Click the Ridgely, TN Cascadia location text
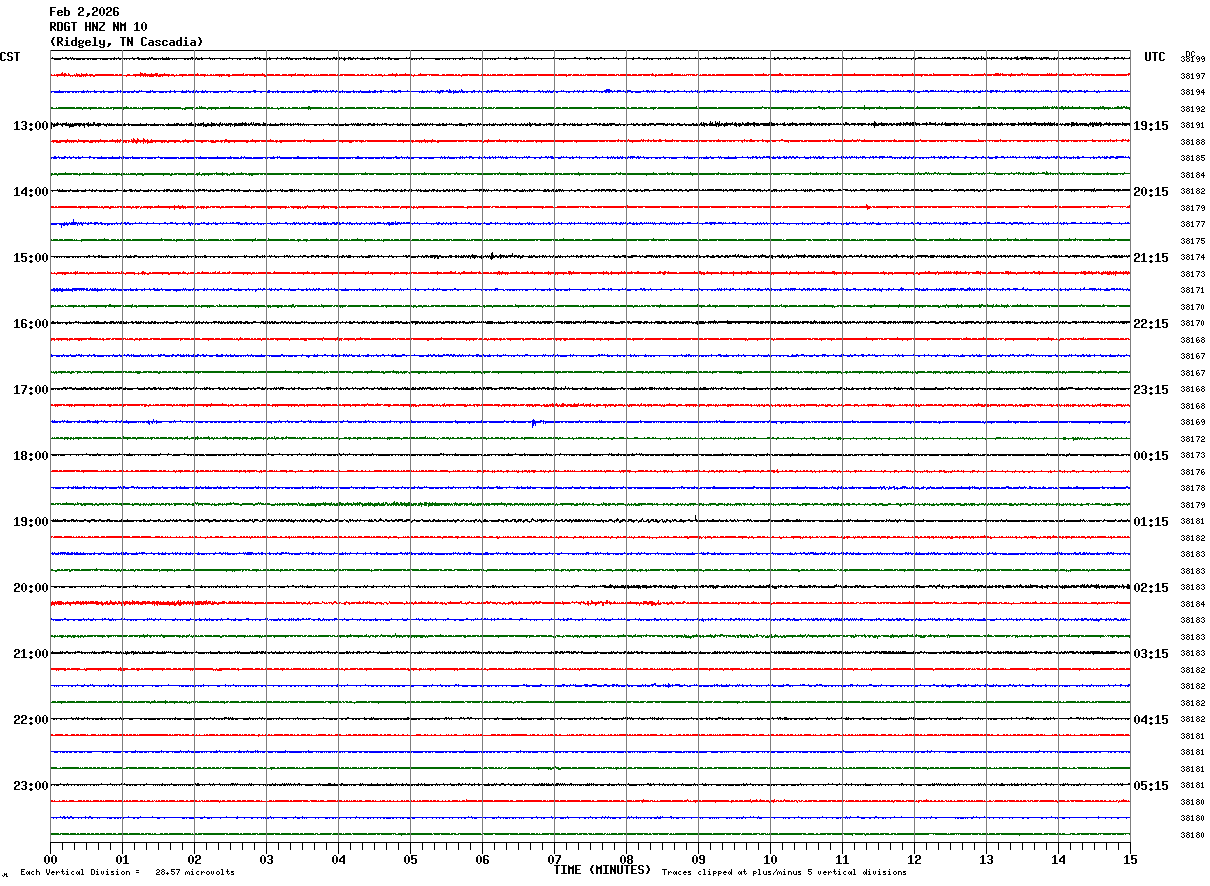The width and height of the screenshot is (1210, 886). click(126, 42)
